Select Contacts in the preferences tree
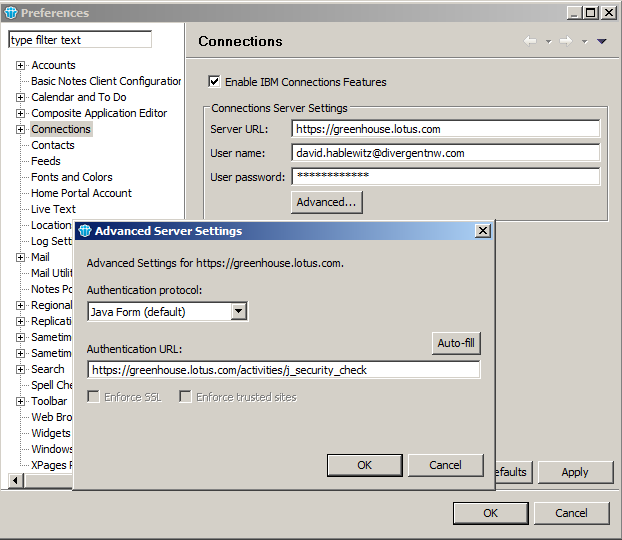This screenshot has height=540, width=622. pyautogui.click(x=52, y=145)
